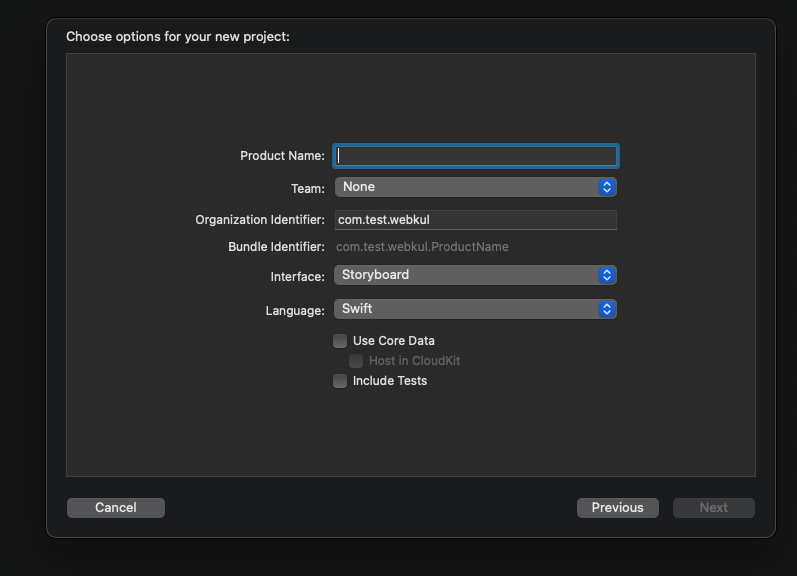Viewport: 797px width, 576px height.
Task: Enable the Use Core Data checkbox
Action: click(340, 341)
